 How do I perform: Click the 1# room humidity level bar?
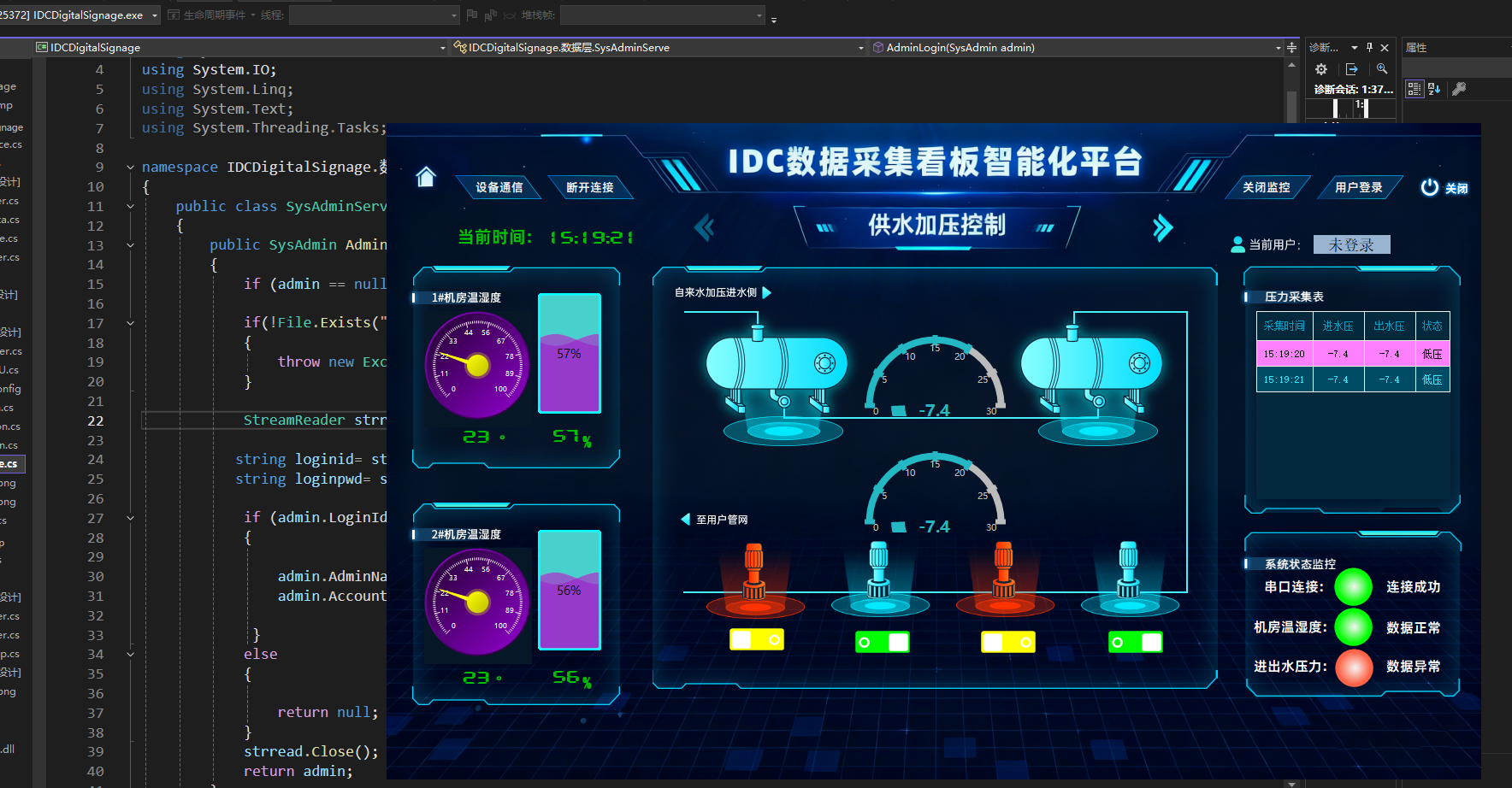pyautogui.click(x=569, y=354)
